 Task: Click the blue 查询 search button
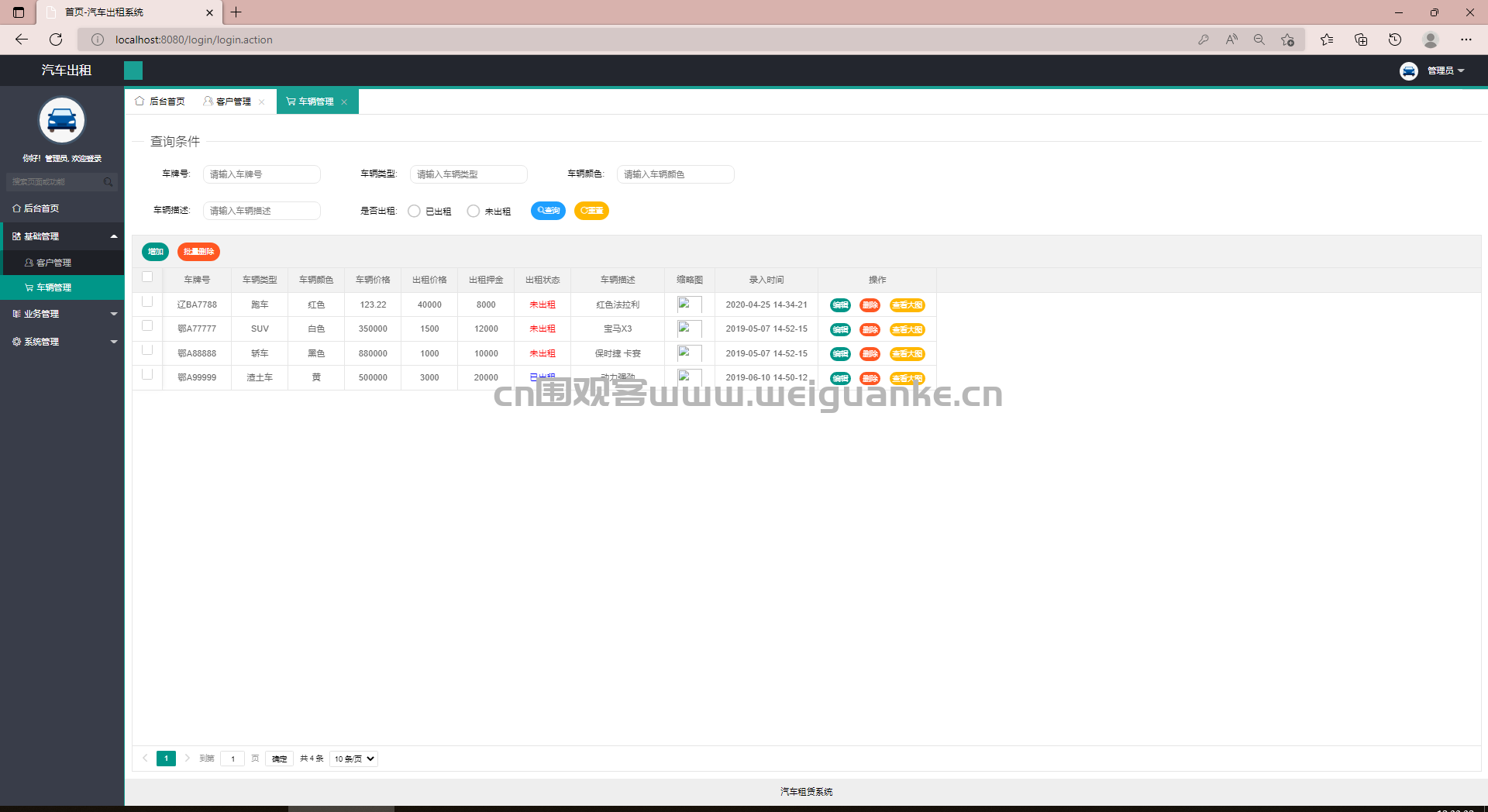(548, 211)
